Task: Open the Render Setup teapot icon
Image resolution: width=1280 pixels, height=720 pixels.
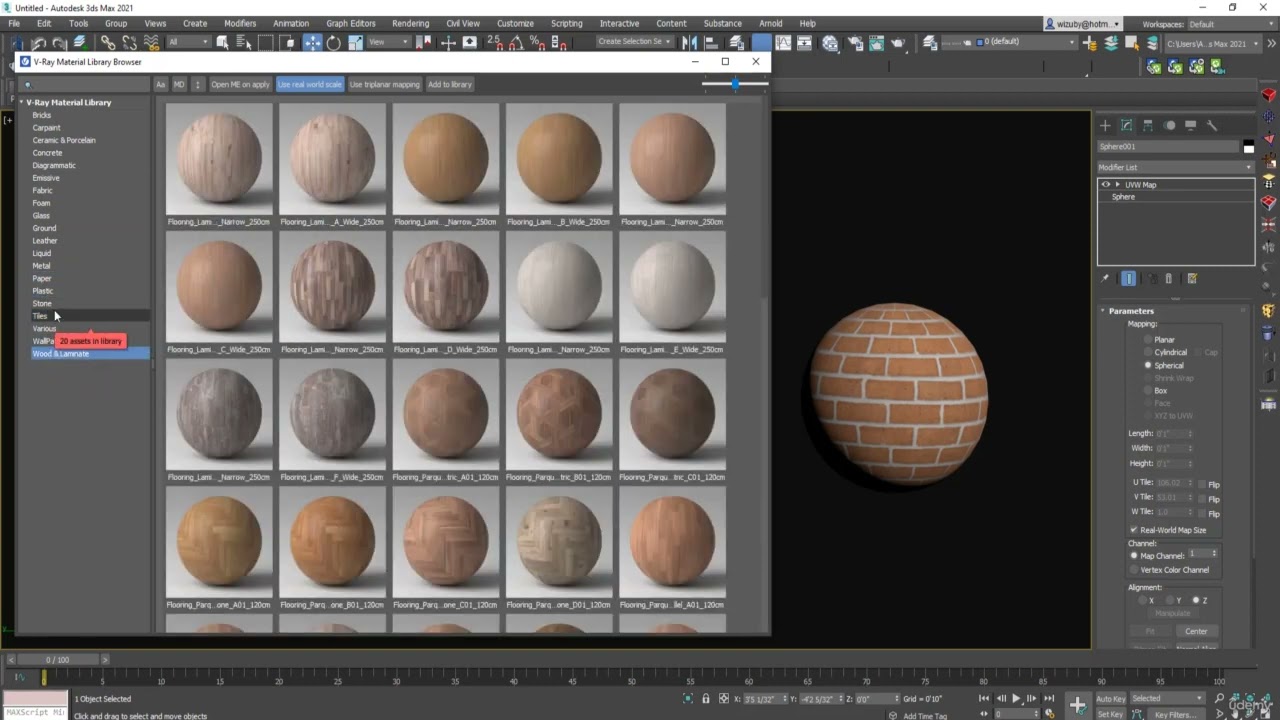Action: [855, 43]
